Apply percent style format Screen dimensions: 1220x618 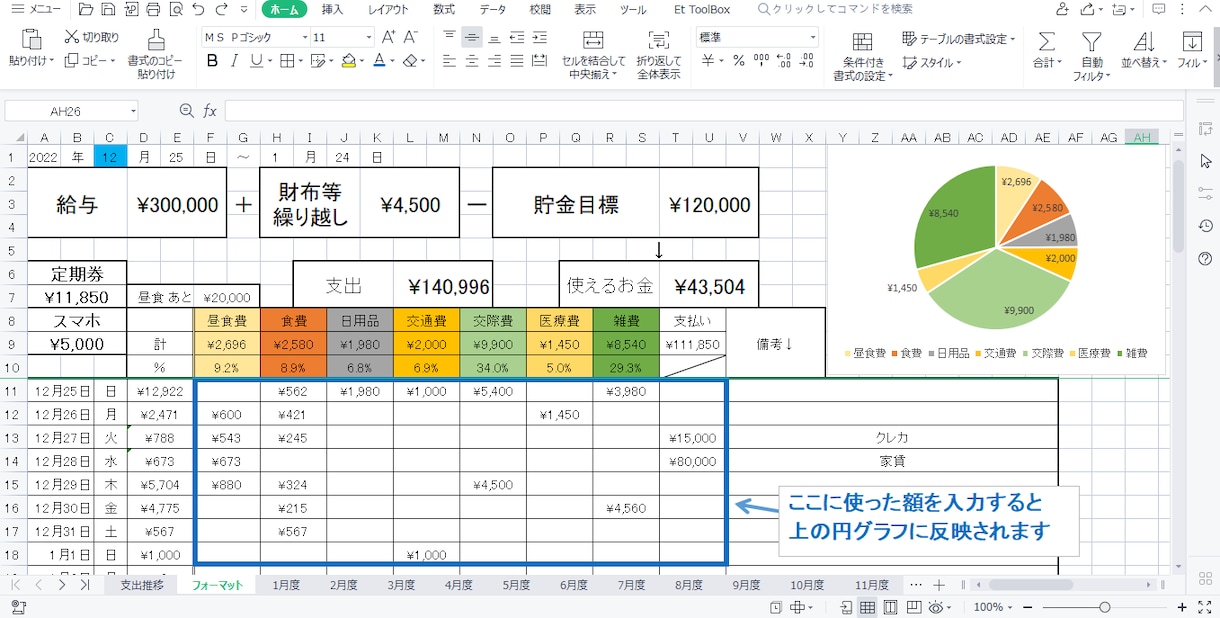tap(738, 61)
